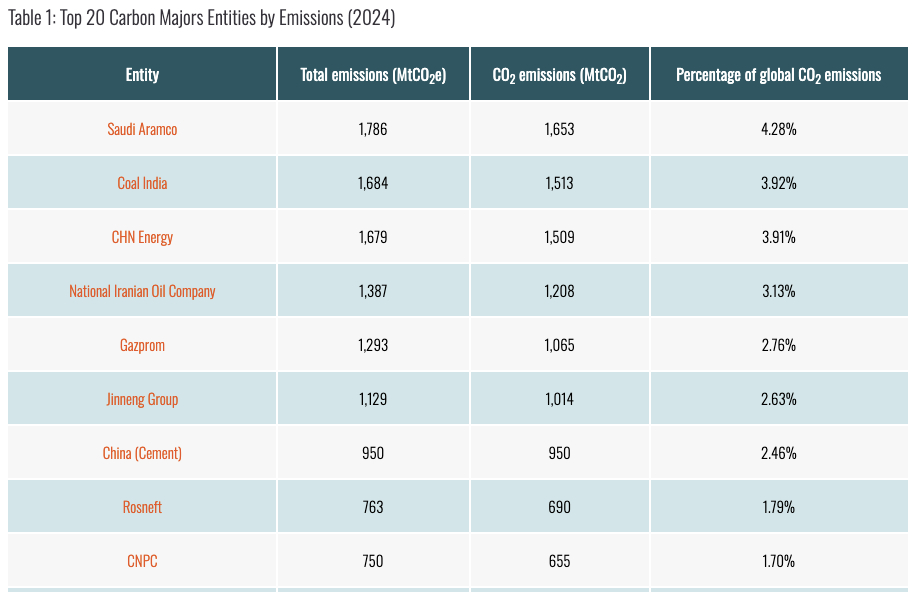Image resolution: width=913 pixels, height=592 pixels.
Task: Click the Entity column header
Action: click(x=142, y=75)
